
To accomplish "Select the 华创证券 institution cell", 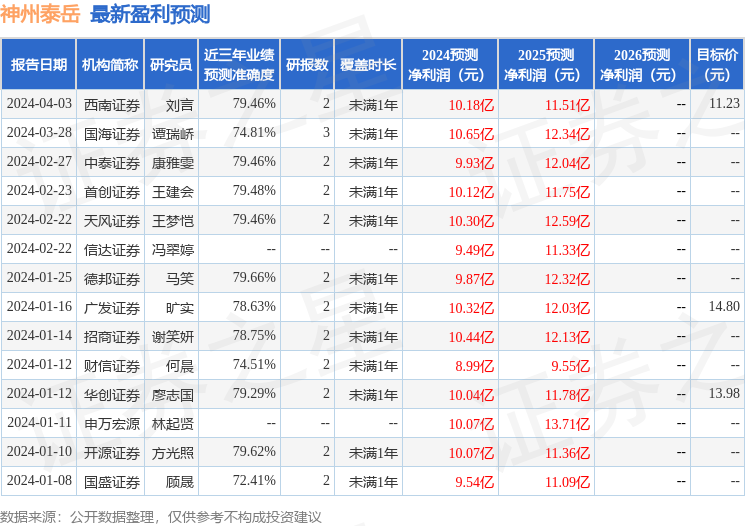I will (112, 395).
